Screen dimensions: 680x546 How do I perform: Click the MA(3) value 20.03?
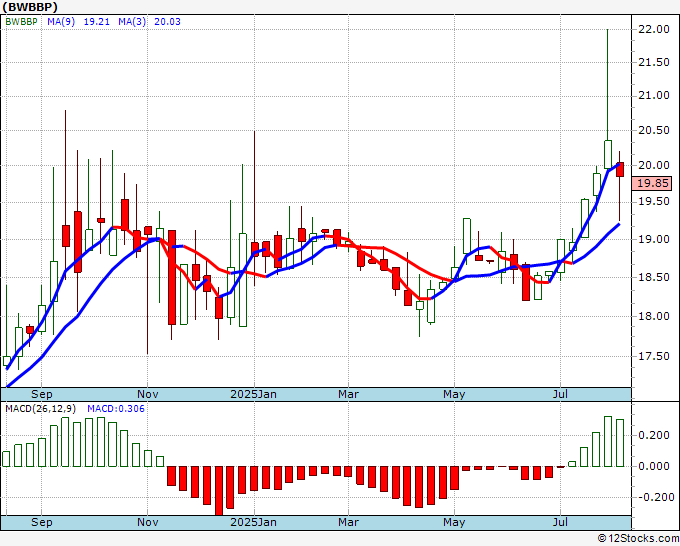[x=167, y=22]
